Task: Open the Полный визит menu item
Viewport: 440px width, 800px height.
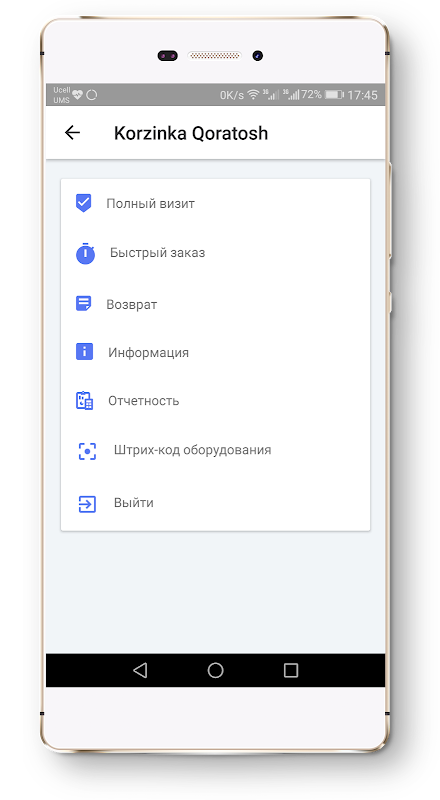Action: coord(215,203)
